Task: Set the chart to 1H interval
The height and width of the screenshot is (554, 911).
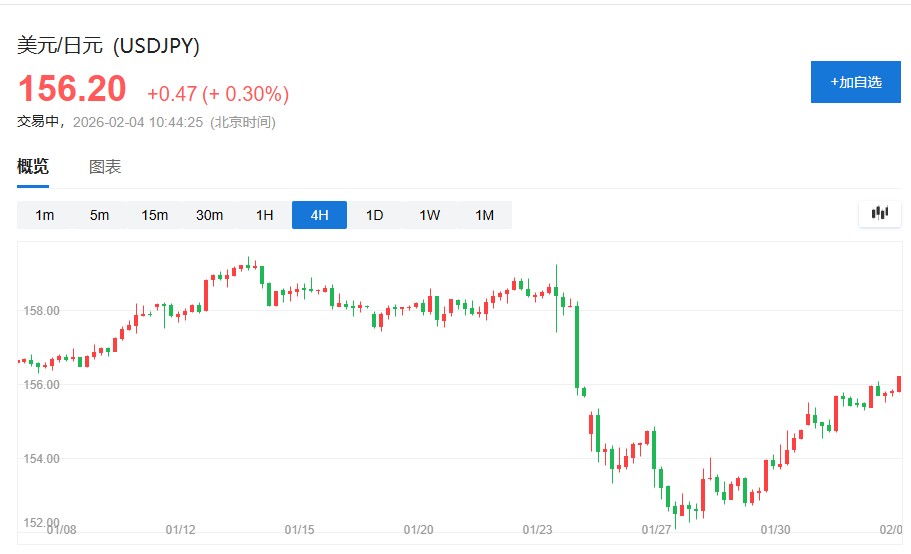Action: 264,215
